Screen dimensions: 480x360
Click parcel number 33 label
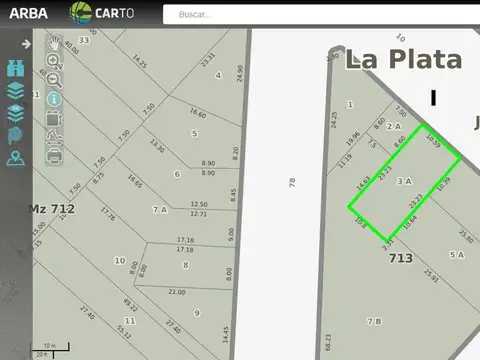coord(84,40)
